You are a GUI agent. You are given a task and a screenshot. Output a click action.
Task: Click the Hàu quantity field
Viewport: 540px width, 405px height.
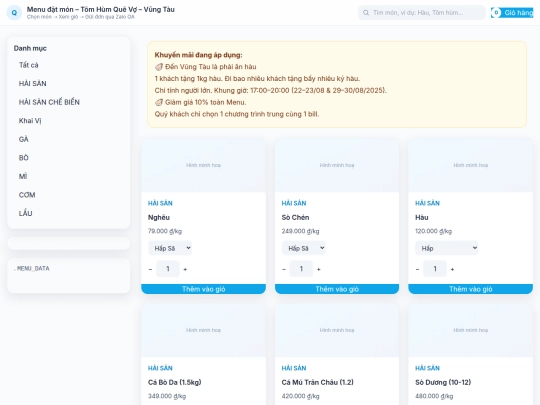tap(435, 269)
